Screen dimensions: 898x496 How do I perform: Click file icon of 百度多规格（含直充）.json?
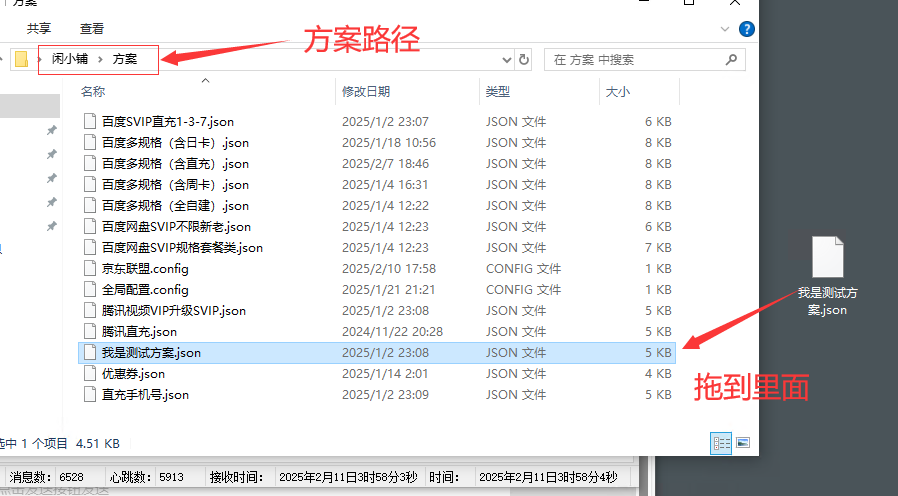coord(90,164)
